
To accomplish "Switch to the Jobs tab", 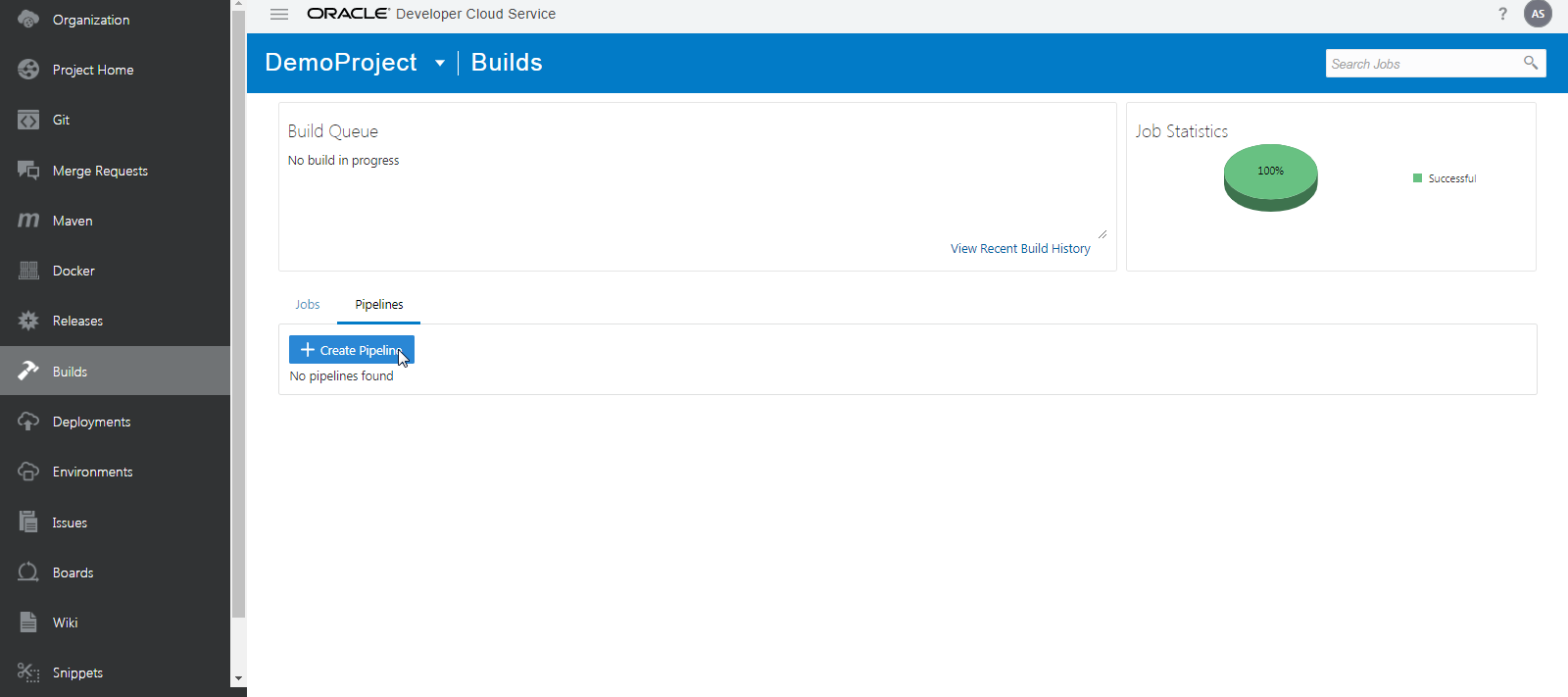I will click(308, 305).
